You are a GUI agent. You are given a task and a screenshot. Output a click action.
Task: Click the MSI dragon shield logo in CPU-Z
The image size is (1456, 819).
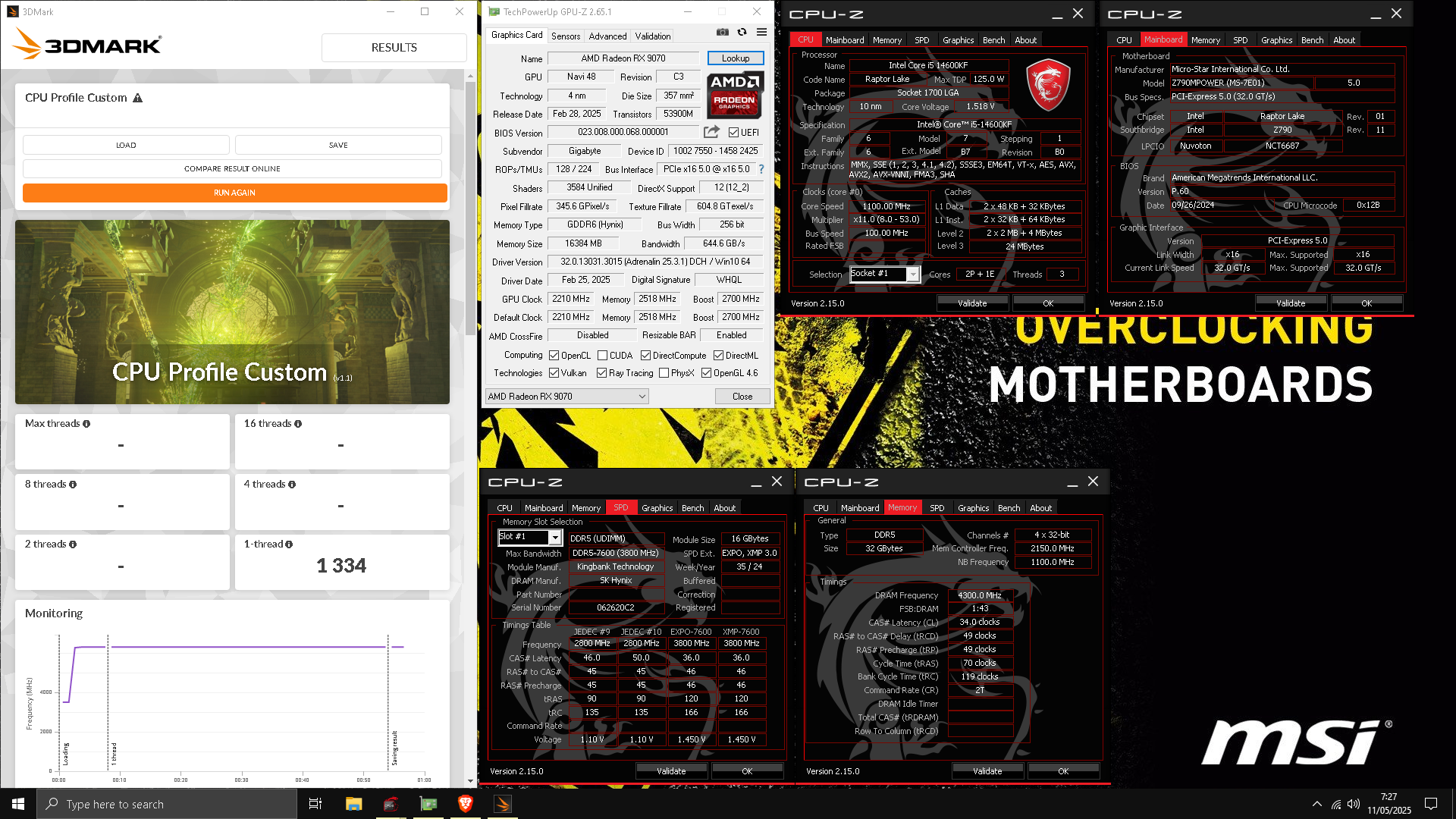pyautogui.click(x=1048, y=85)
